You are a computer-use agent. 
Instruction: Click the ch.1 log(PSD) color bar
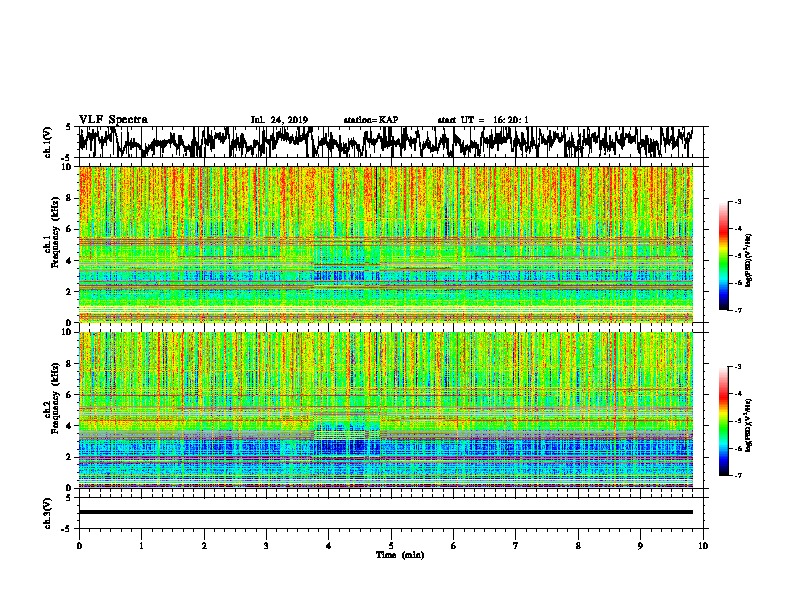723,256
